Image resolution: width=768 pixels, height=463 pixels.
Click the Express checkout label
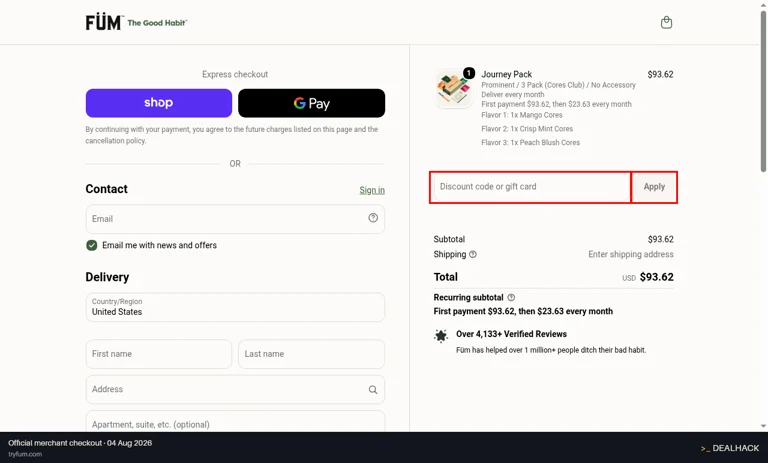pyautogui.click(x=235, y=74)
